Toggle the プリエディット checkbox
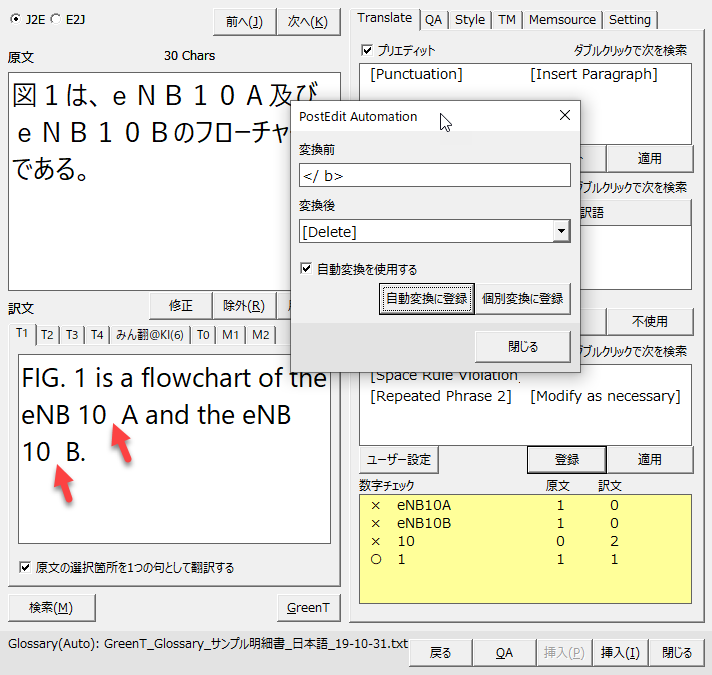This screenshot has width=712, height=675. [x=367, y=50]
